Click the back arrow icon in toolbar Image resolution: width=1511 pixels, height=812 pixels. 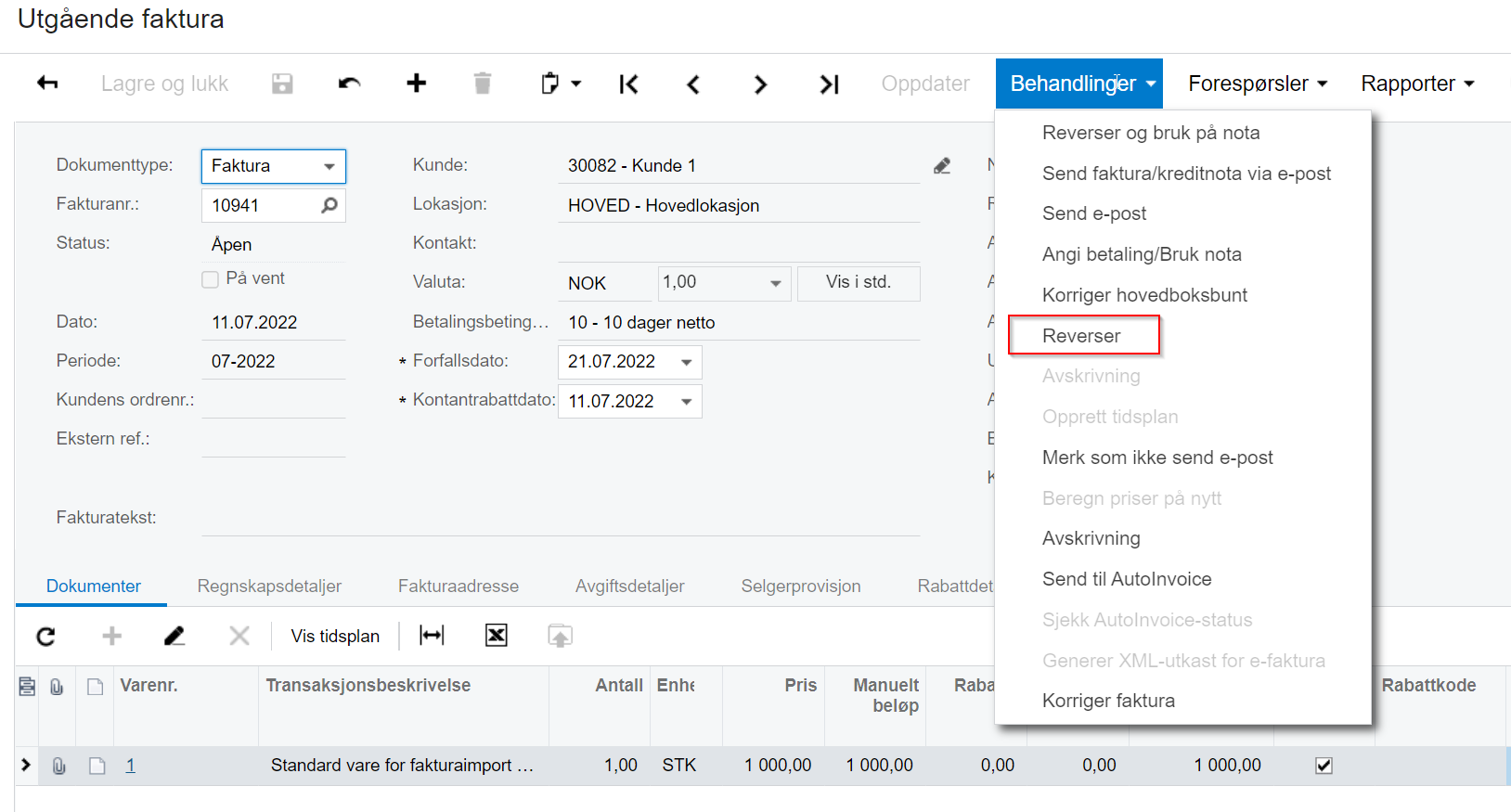pos(47,84)
